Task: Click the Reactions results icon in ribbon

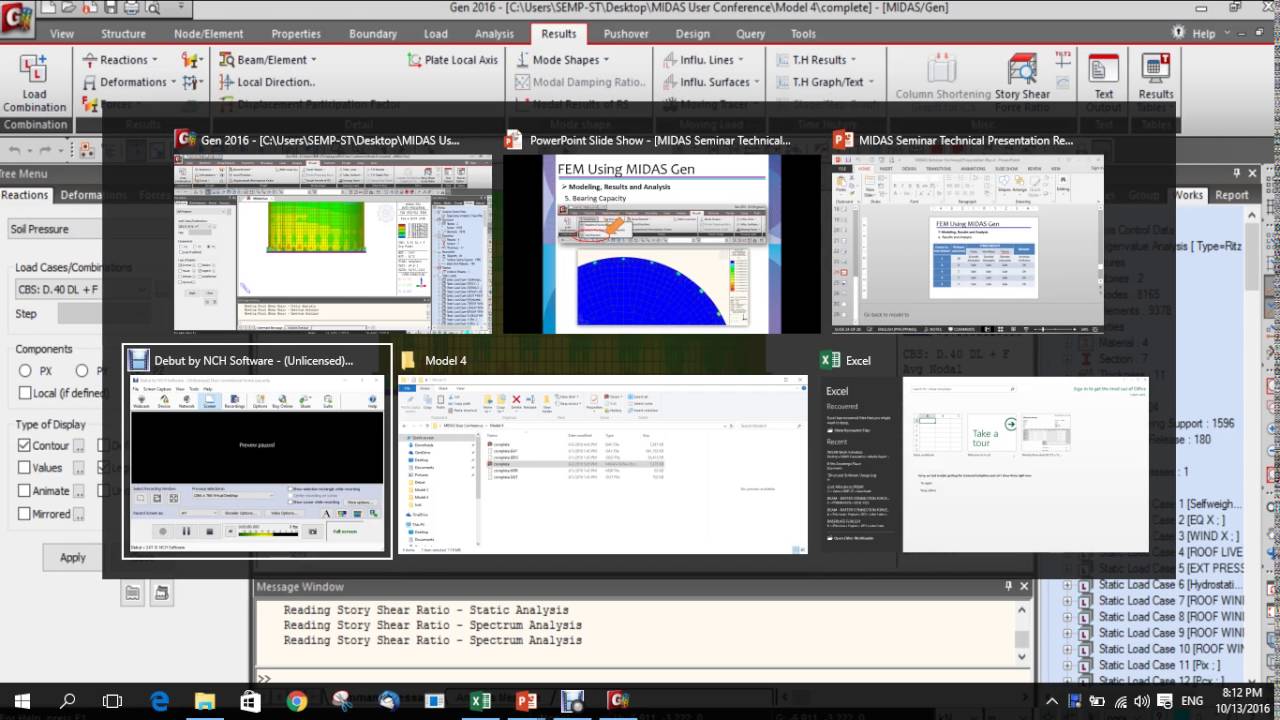Action: coord(90,60)
